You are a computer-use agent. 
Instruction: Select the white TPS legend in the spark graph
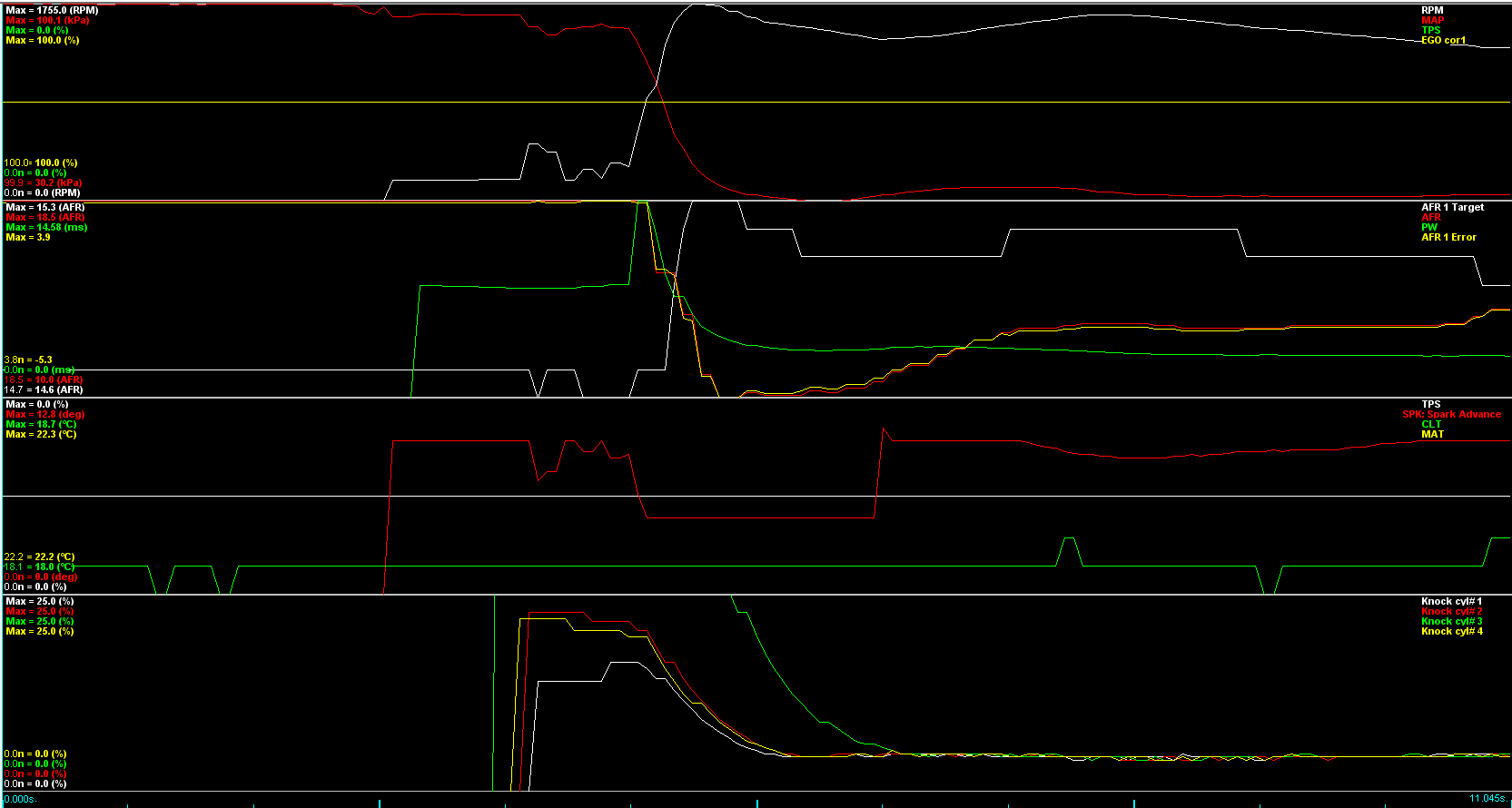(x=1431, y=405)
